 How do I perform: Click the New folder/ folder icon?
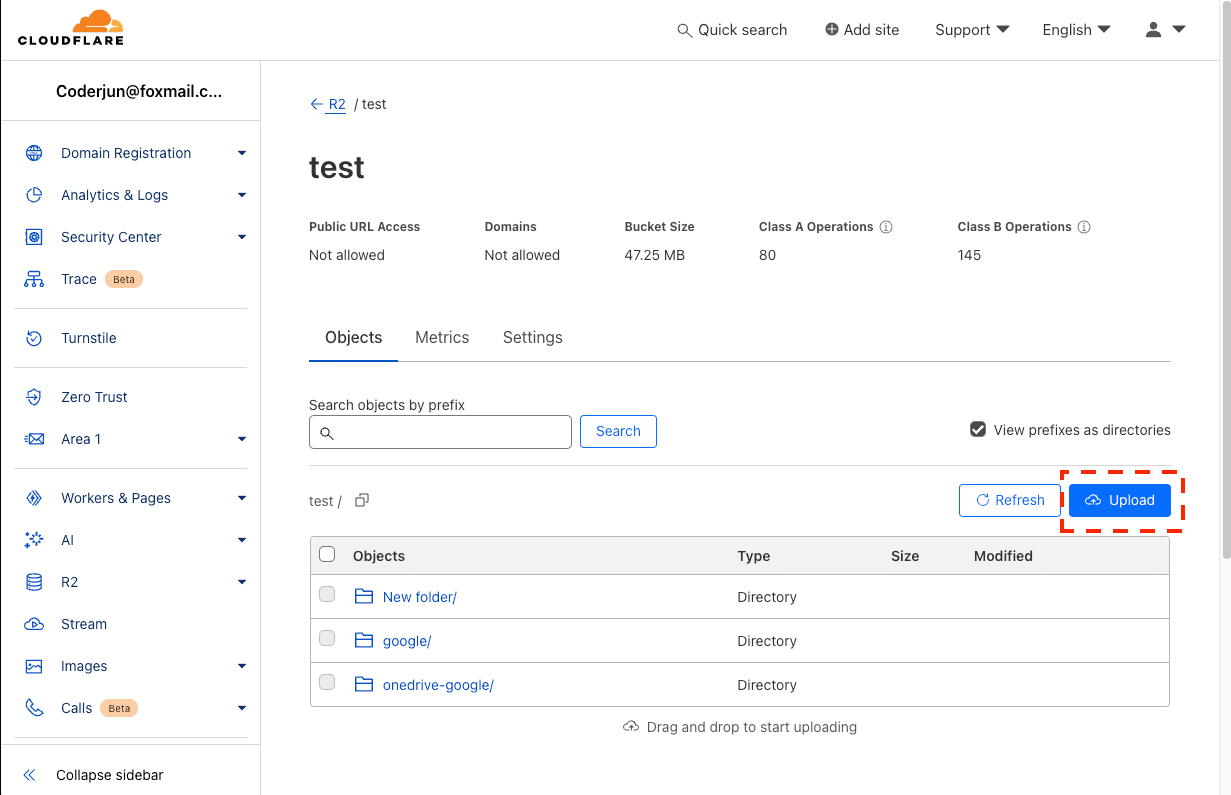[364, 597]
